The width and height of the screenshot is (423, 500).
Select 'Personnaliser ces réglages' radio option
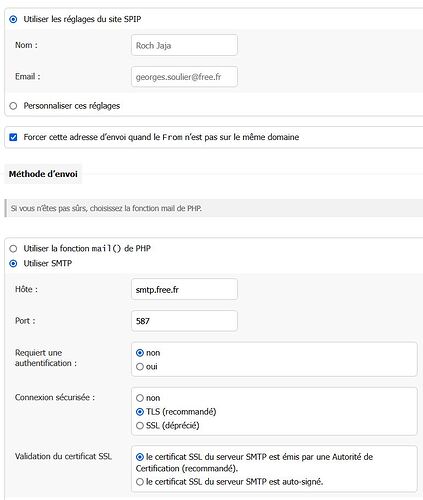(13, 106)
